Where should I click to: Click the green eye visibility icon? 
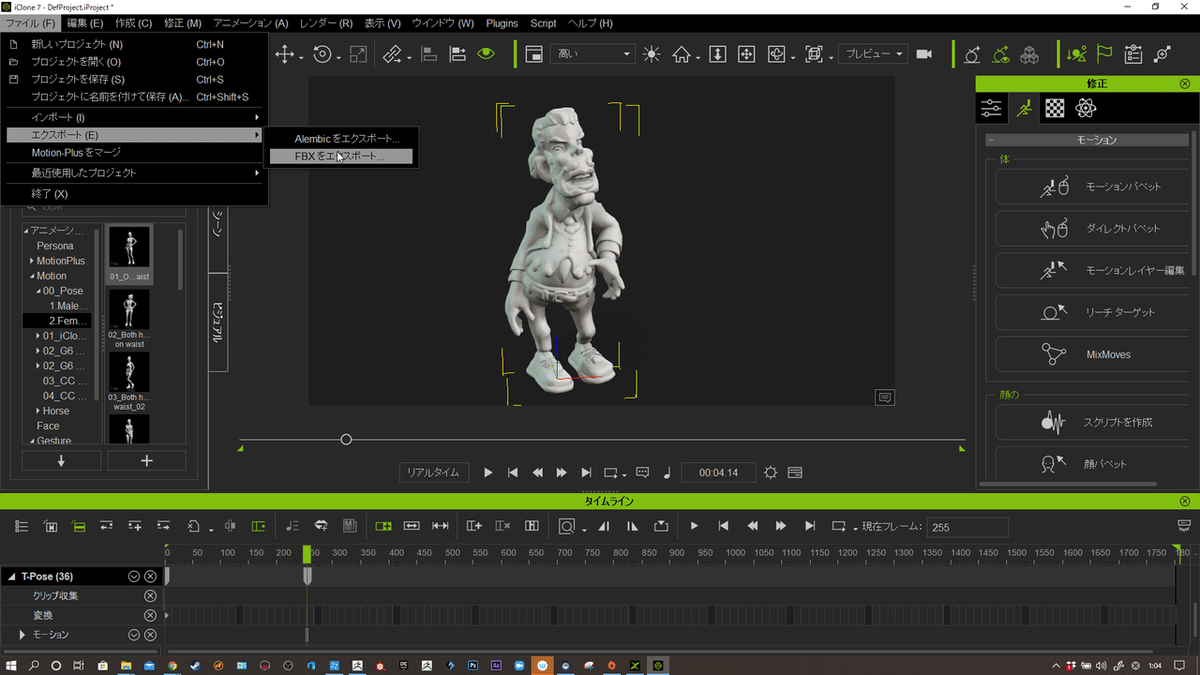pyautogui.click(x=486, y=54)
